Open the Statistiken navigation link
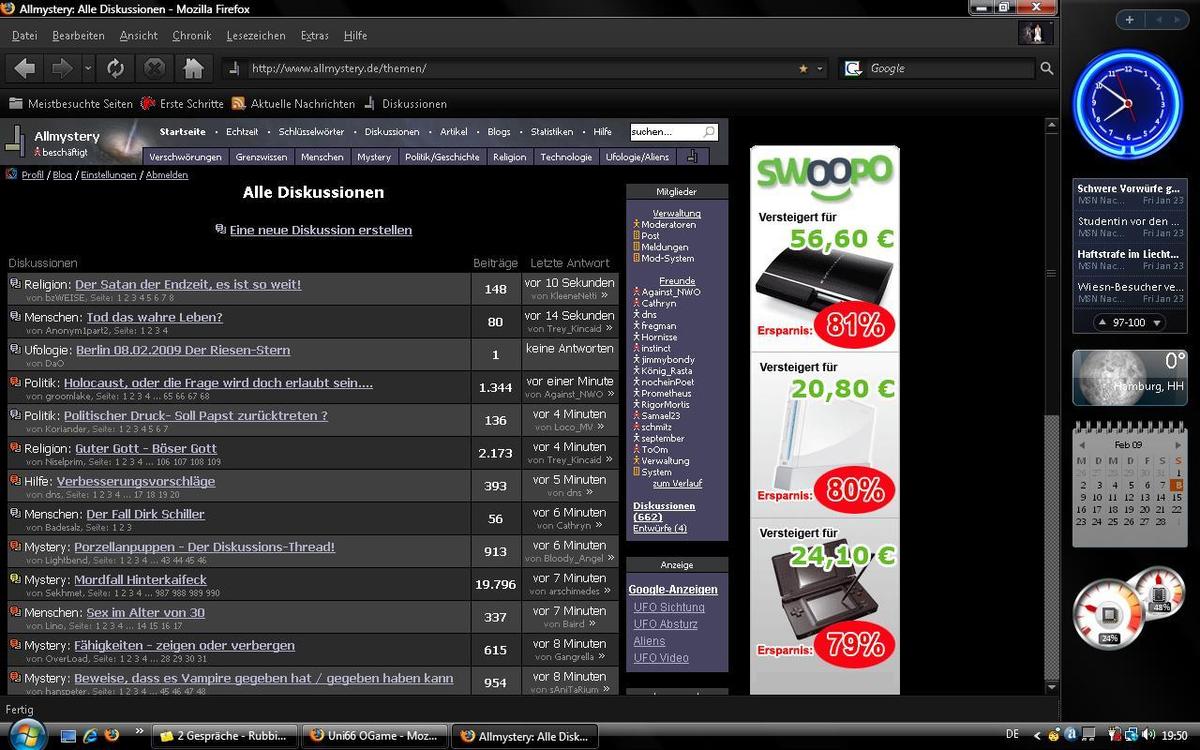Image resolution: width=1200 pixels, height=750 pixels. point(552,132)
